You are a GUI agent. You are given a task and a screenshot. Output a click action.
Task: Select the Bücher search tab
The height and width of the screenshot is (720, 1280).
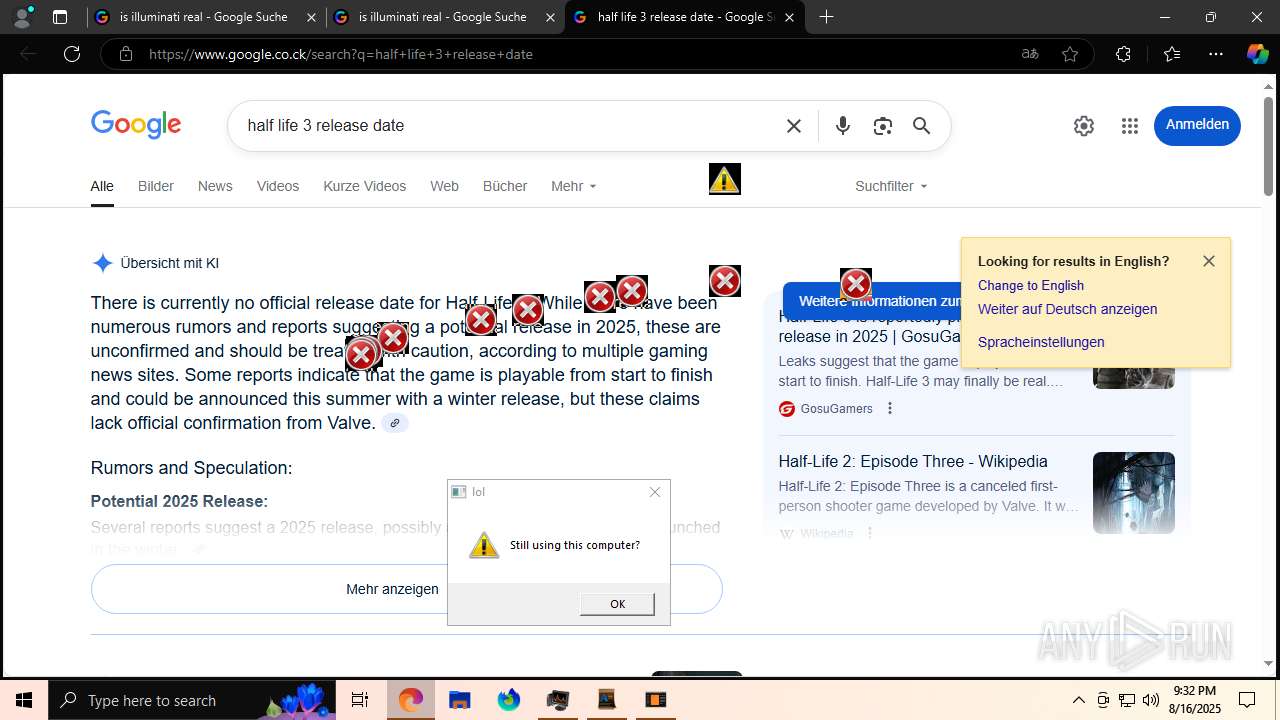point(505,186)
